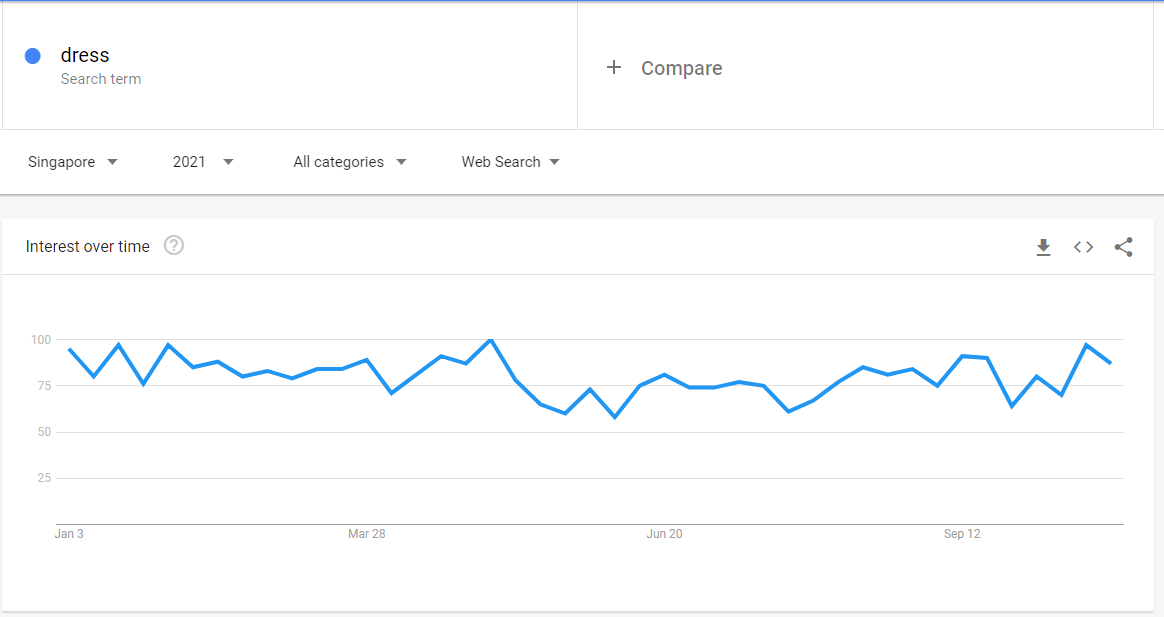Click the 100 value axis label

(x=41, y=340)
